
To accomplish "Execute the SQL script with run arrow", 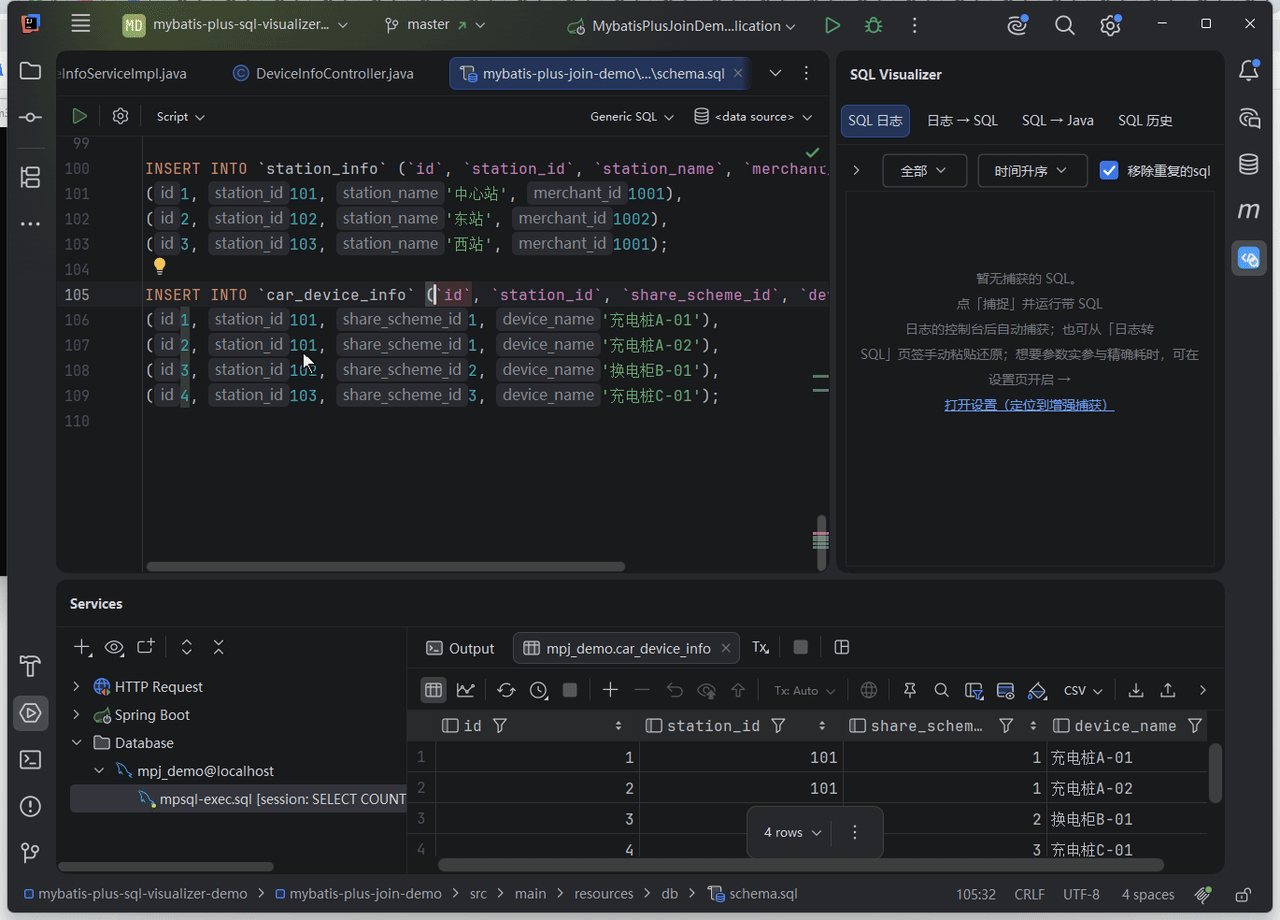I will click(79, 117).
